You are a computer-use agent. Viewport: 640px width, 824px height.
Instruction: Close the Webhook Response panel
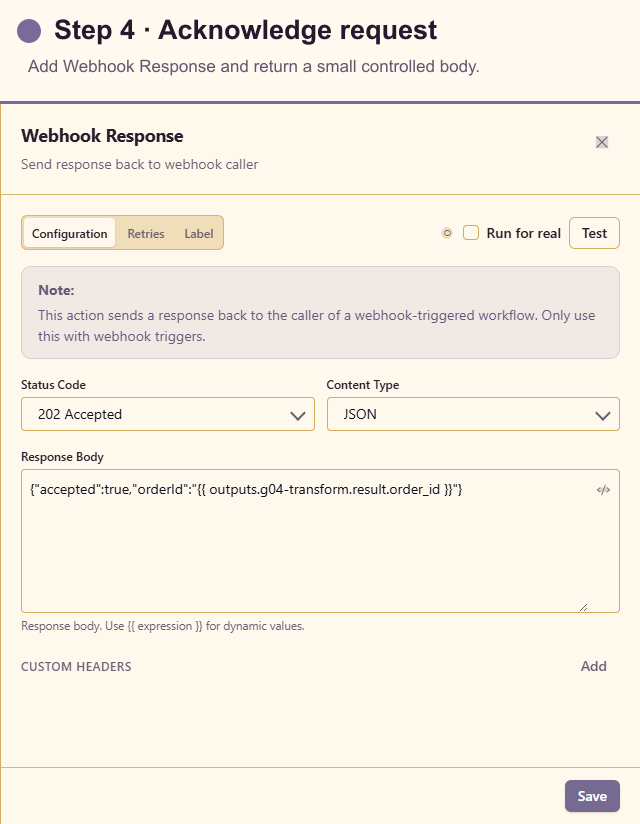point(602,142)
